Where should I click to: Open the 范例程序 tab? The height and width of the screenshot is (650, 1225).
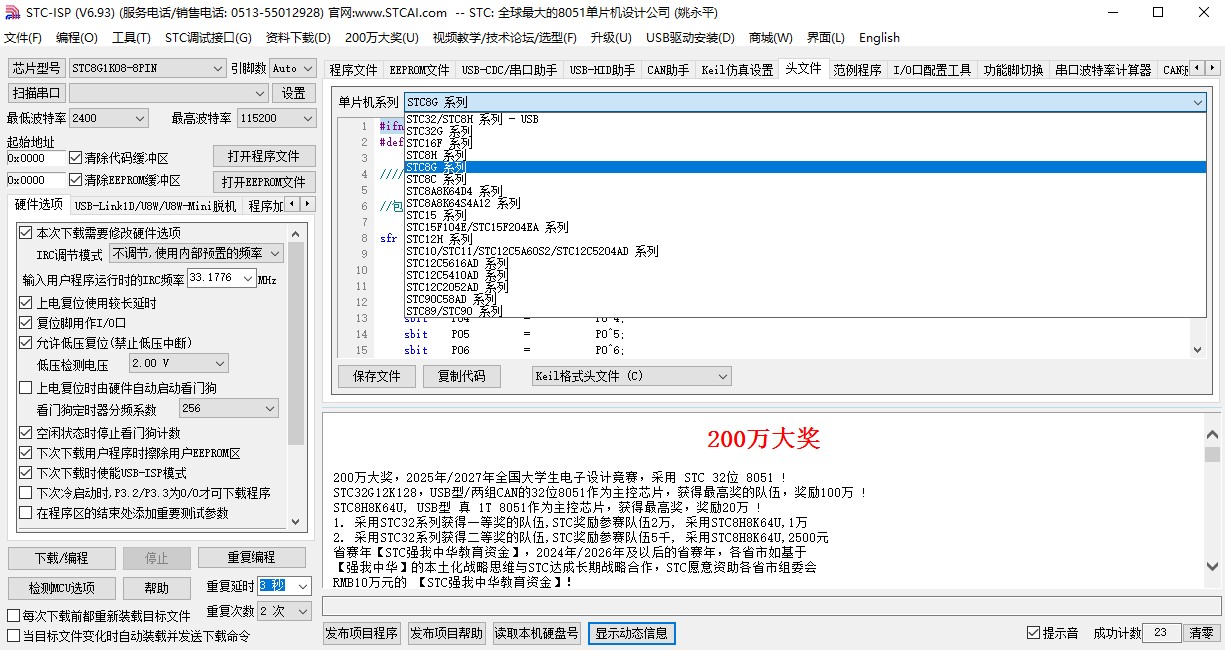858,70
